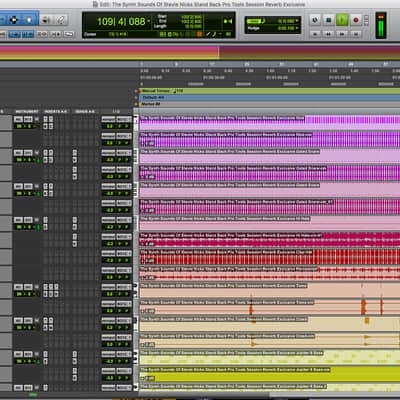400x400 pixels.
Task: Click the main counter reading 109|4|088
Action: tap(121, 22)
